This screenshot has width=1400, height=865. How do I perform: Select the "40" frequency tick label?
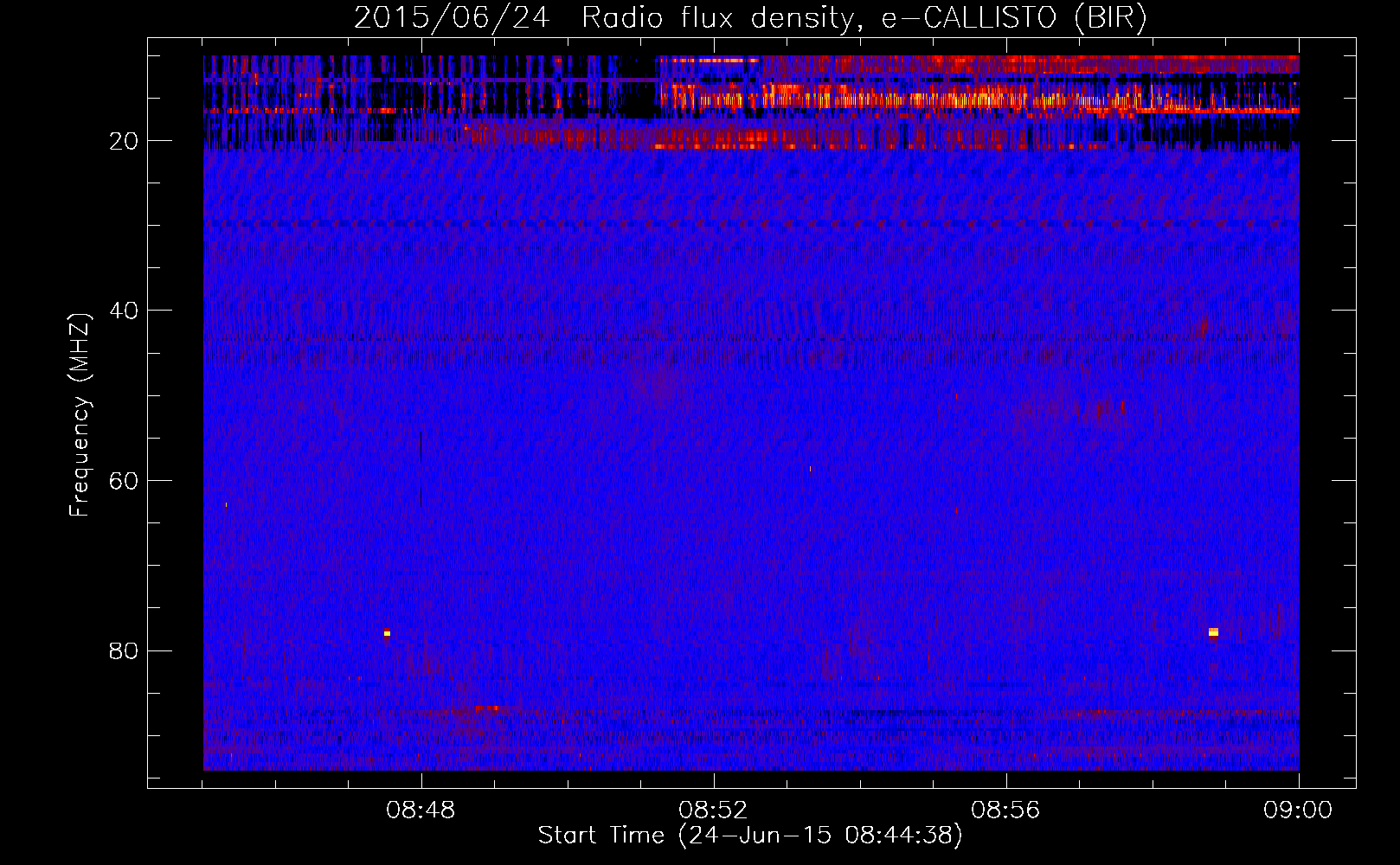click(124, 311)
